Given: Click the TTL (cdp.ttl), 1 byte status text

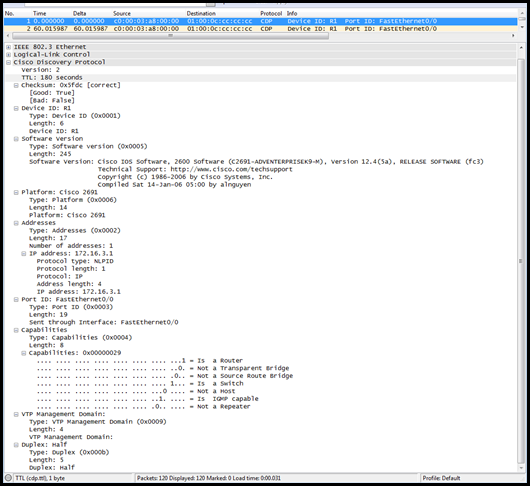Looking at the screenshot, I should 40,478.
